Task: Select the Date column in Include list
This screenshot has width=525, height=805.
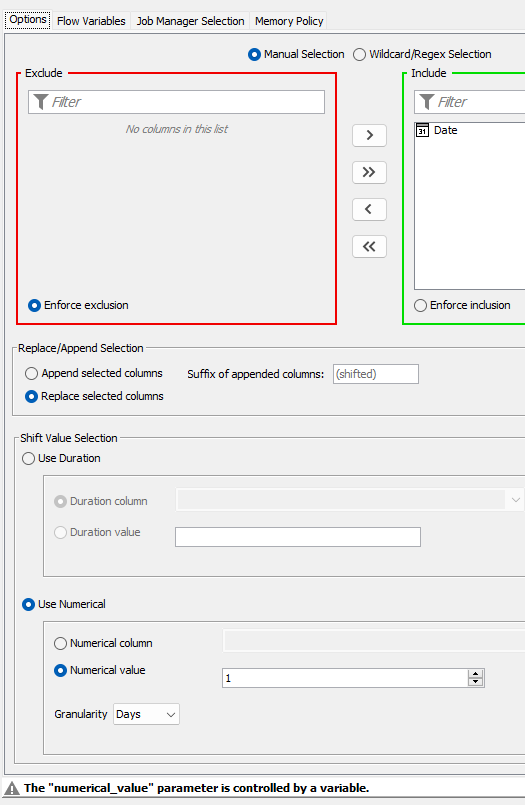Action: point(470,130)
